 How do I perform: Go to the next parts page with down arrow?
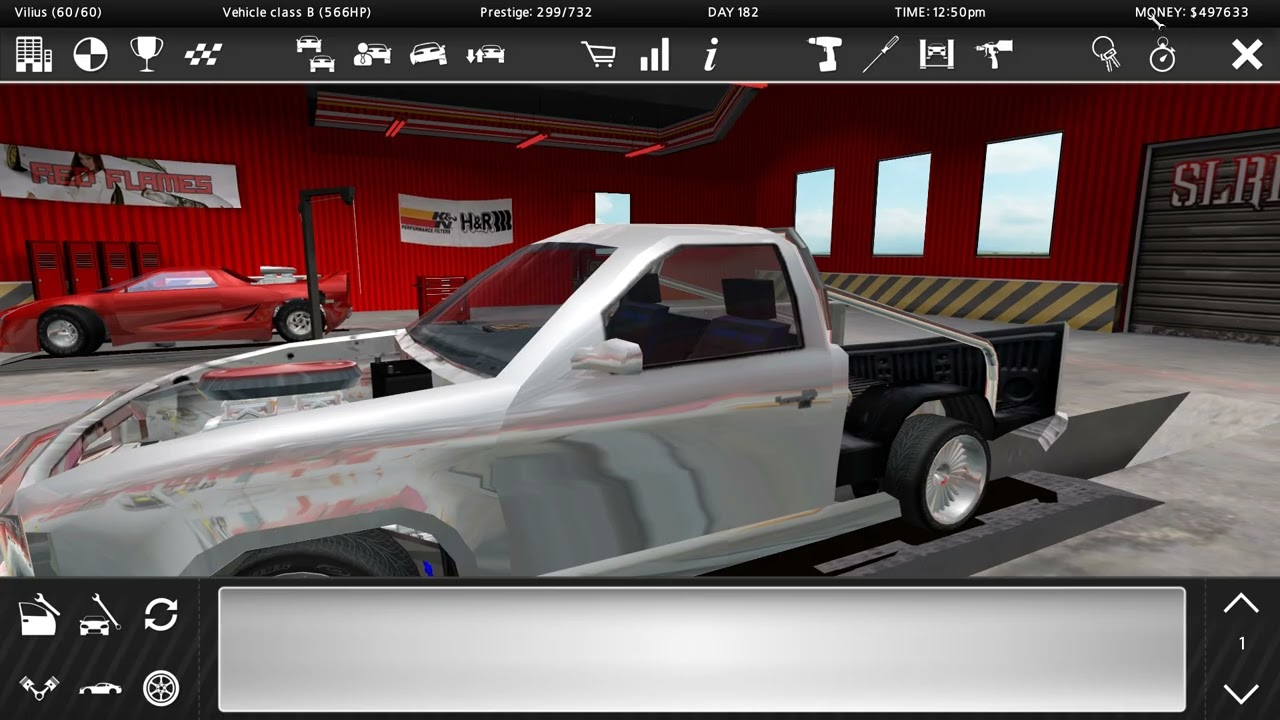[x=1241, y=692]
